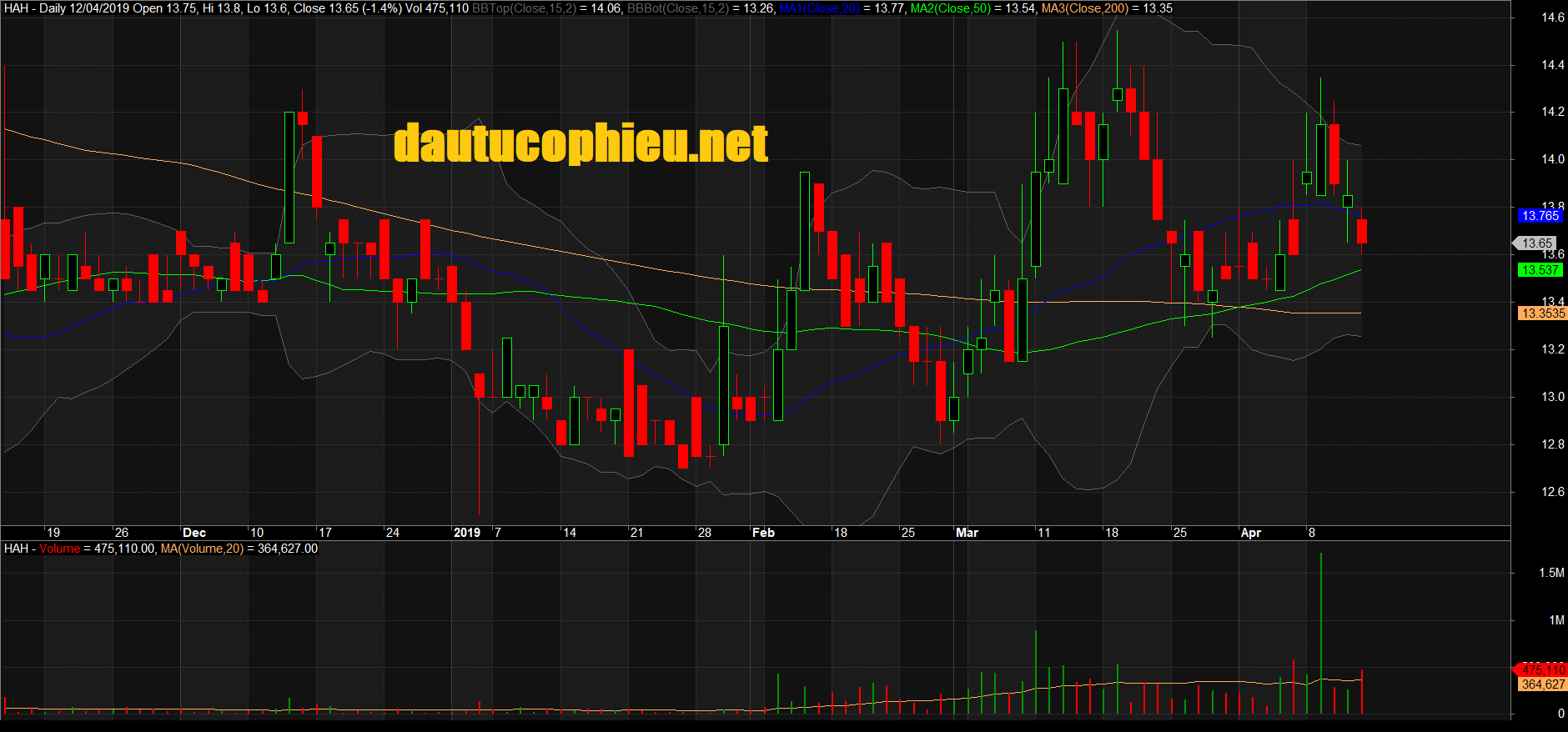
Task: Click the Apr month marker on date axis
Action: [1251, 533]
